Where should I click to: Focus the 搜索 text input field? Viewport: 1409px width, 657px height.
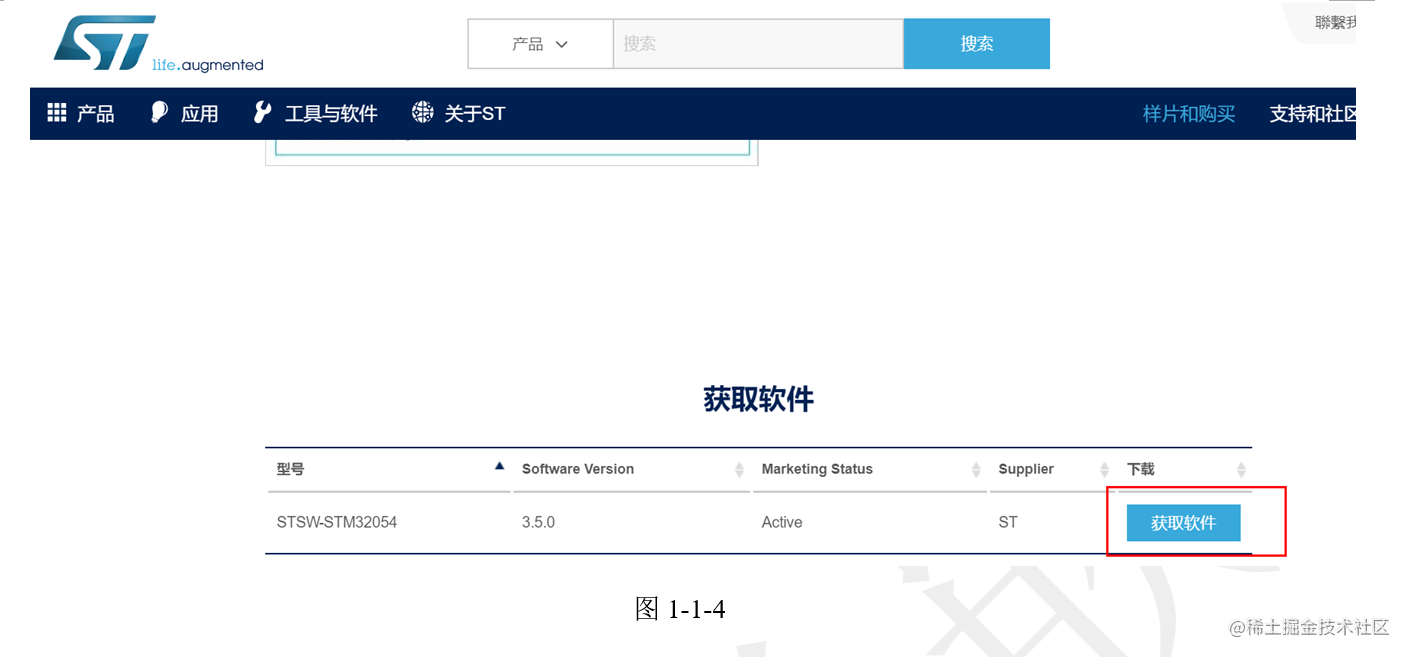[758, 44]
